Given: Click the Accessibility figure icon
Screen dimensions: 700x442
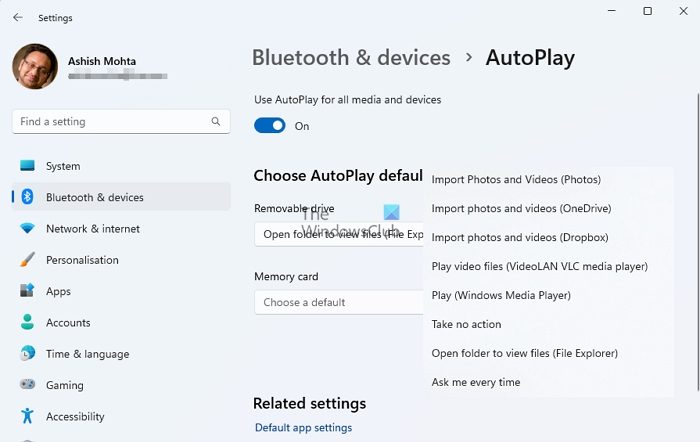Looking at the screenshot, I should (x=27, y=416).
